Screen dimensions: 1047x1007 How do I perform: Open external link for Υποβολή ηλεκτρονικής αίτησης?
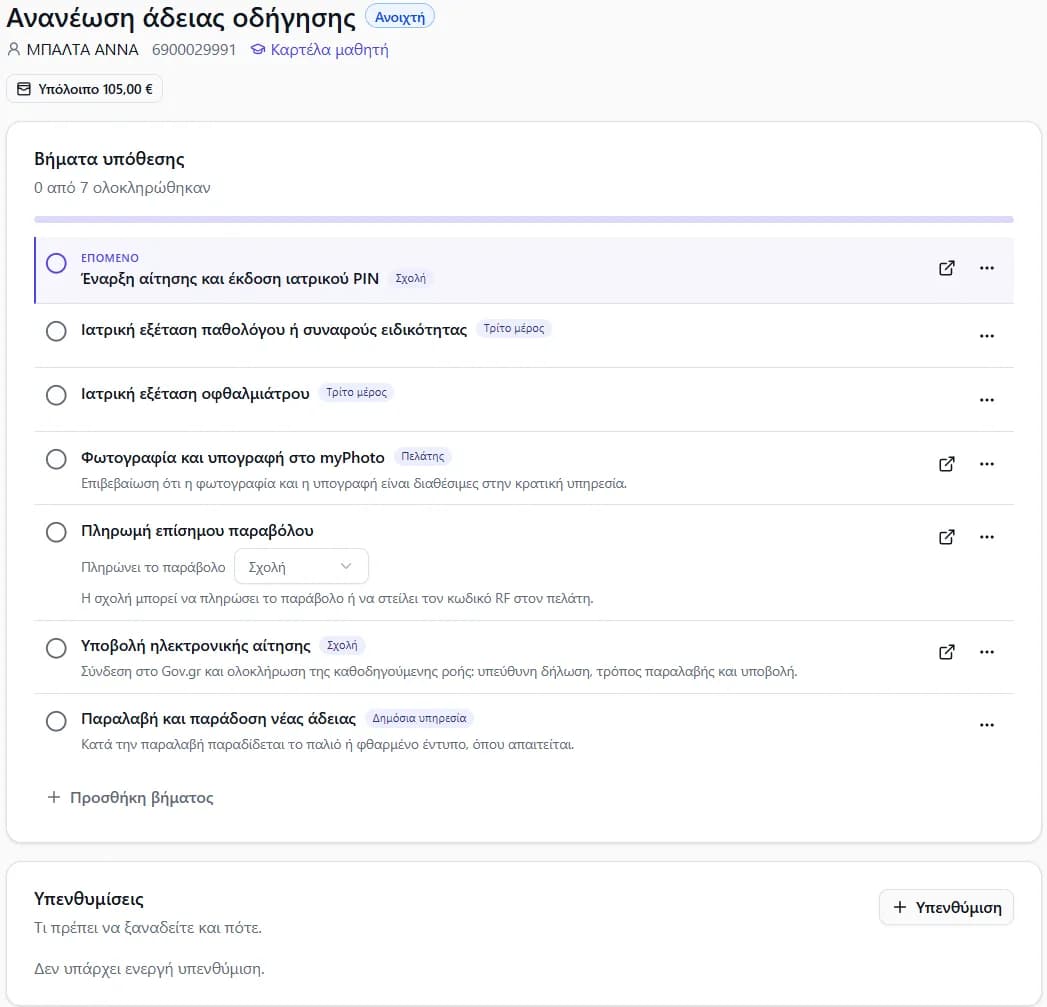pyautogui.click(x=946, y=652)
